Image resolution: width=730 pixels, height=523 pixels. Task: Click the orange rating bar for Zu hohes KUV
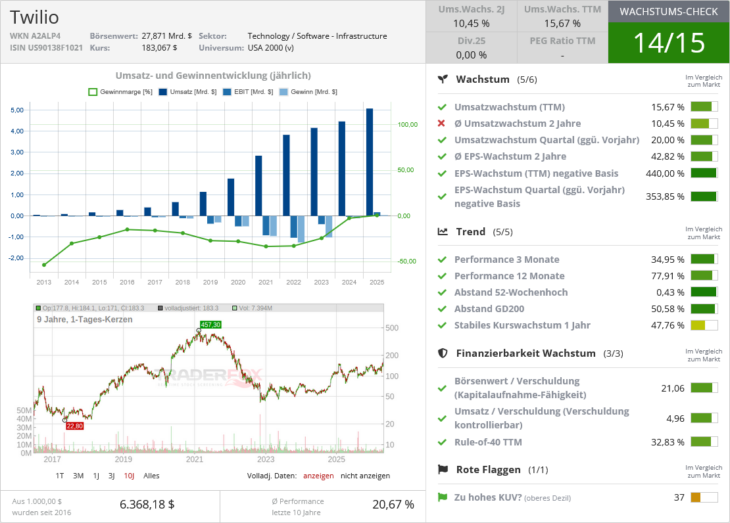tap(704, 497)
